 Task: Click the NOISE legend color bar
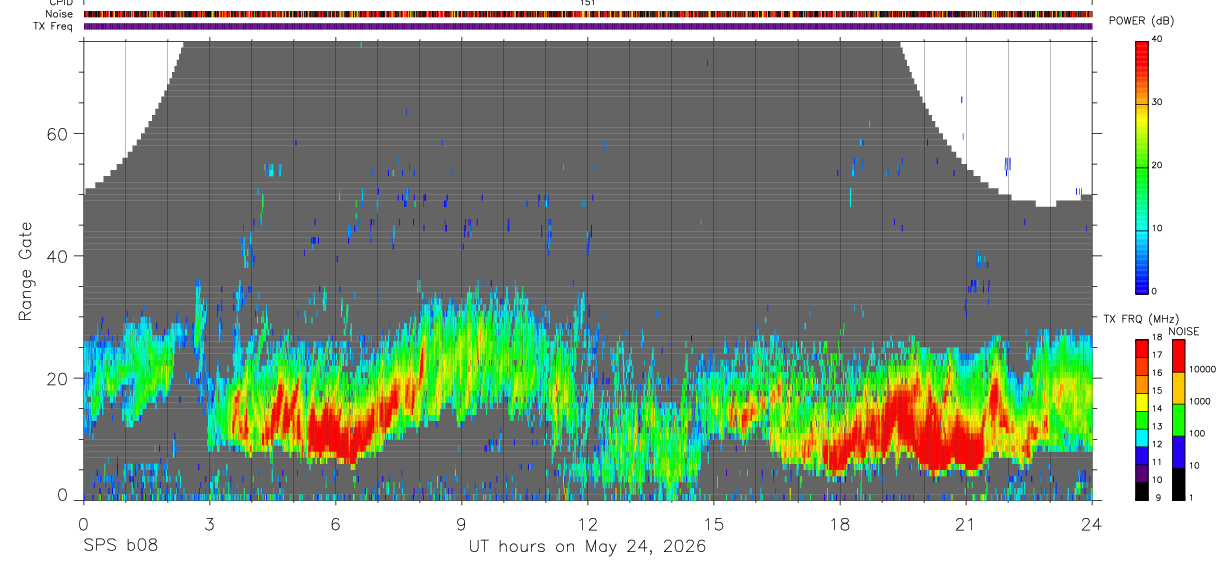(x=1178, y=420)
